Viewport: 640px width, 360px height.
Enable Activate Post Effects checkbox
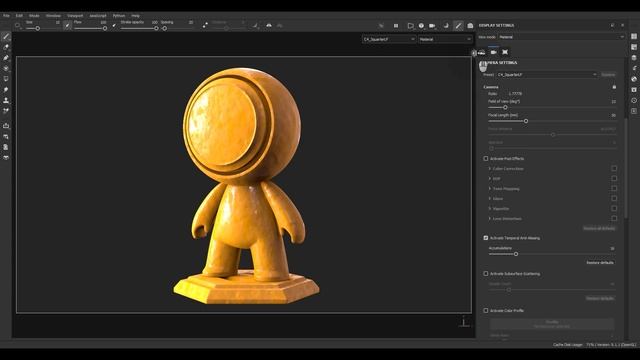[486, 158]
